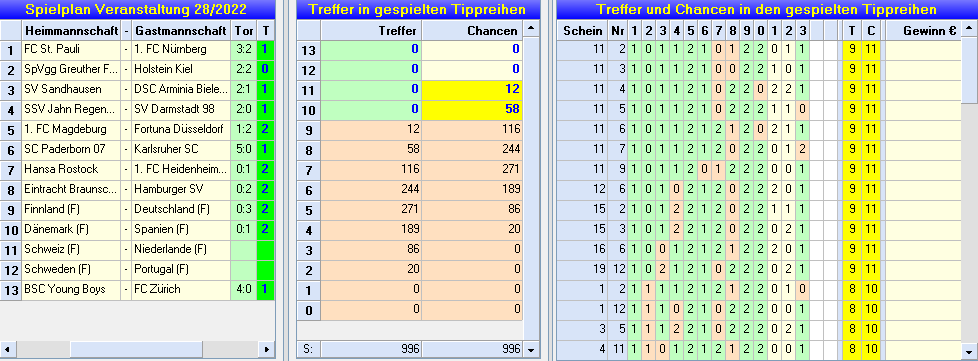Viewport: 978px width, 361px height.
Task: Click the SV Darmstadt 98 cell
Action: coord(182,109)
